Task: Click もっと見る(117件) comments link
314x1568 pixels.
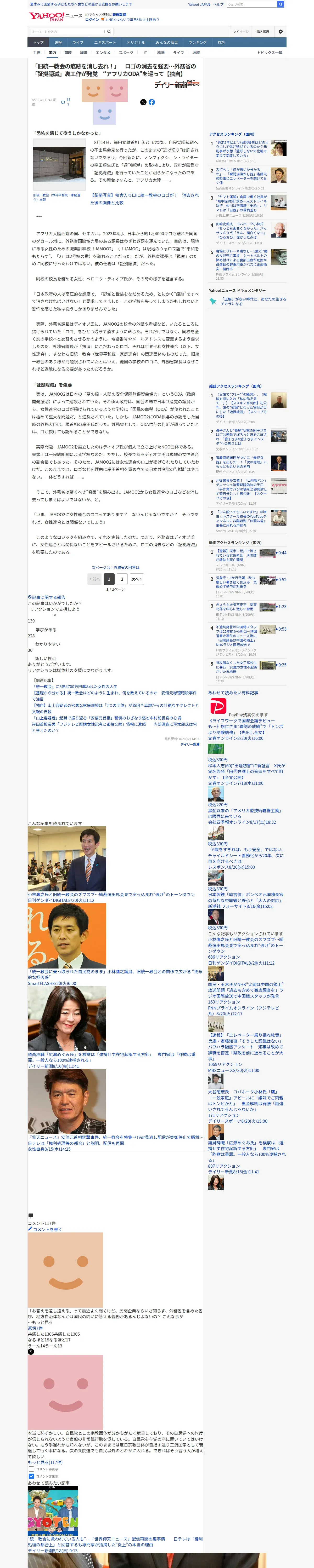Action: pyautogui.click(x=45, y=1463)
